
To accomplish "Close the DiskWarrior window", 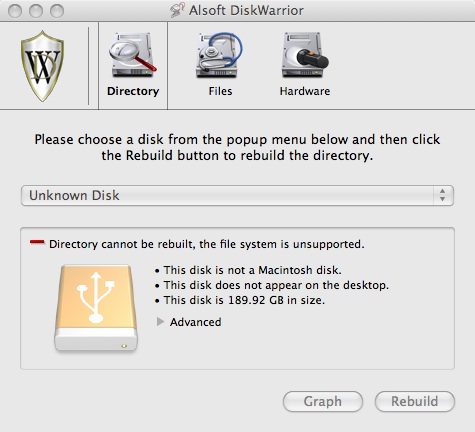I will click(15, 11).
